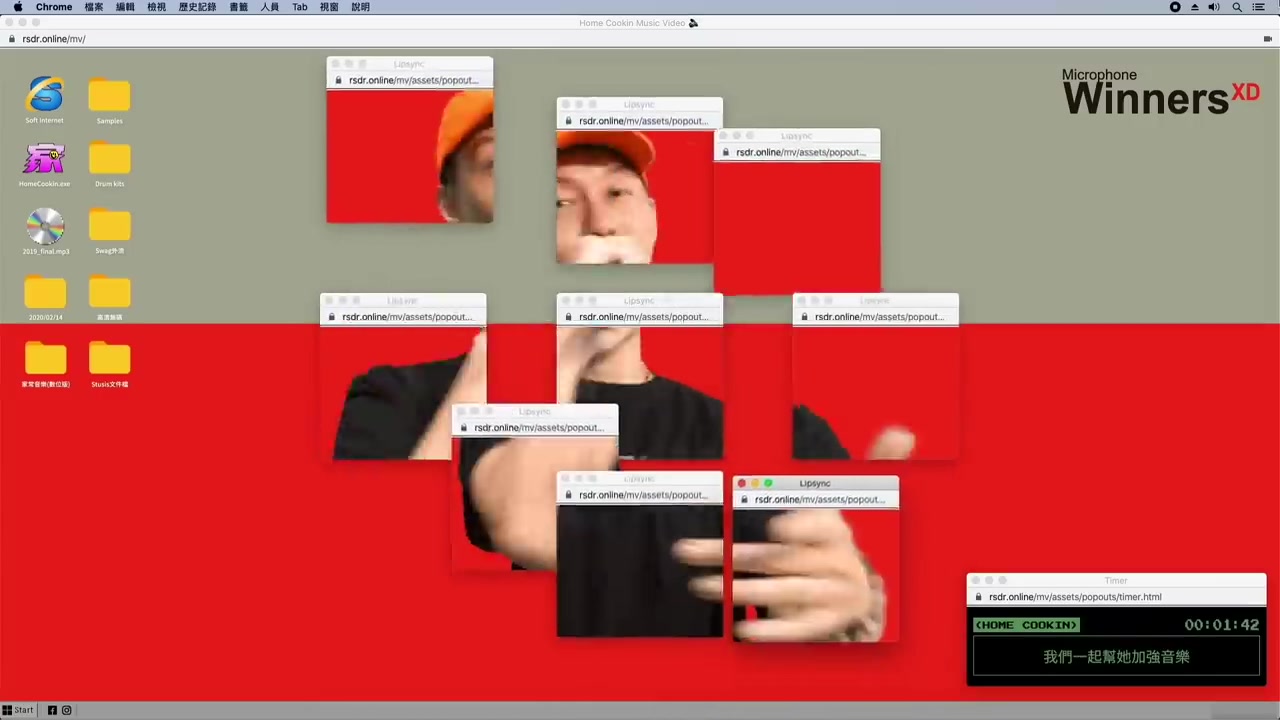Open the 視窗 menu

point(329,7)
